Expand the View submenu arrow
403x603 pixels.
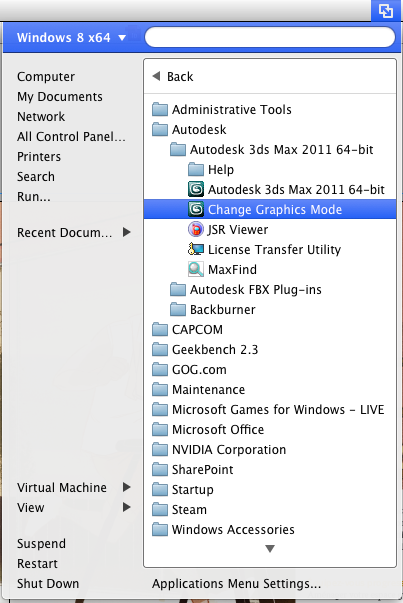pyautogui.click(x=127, y=507)
